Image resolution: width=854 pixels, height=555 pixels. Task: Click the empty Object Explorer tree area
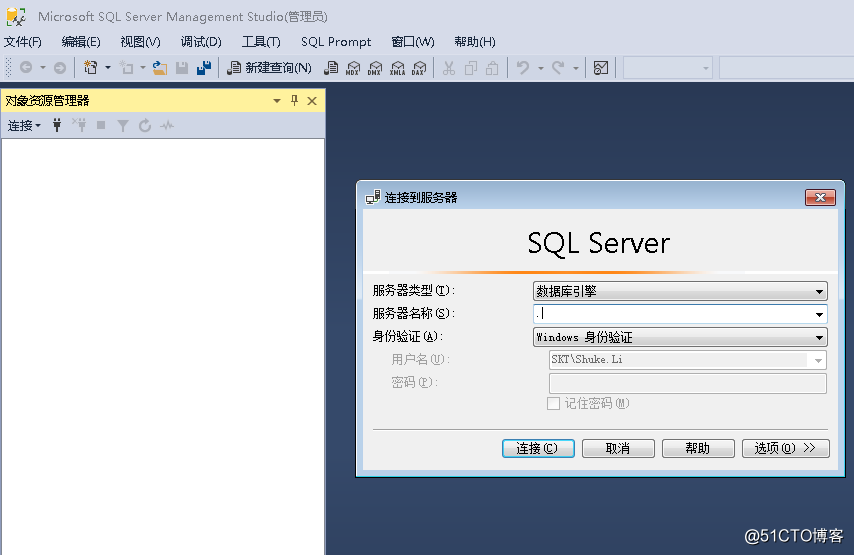pos(163,346)
